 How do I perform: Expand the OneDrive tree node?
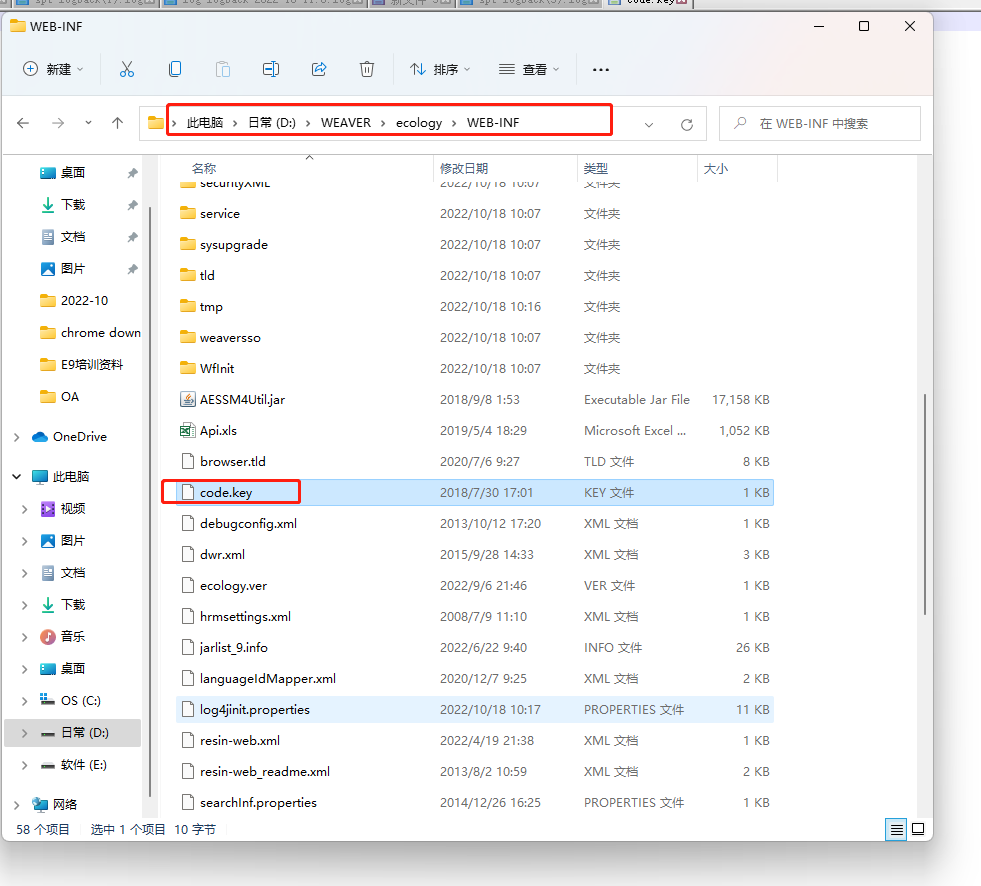click(x=17, y=437)
